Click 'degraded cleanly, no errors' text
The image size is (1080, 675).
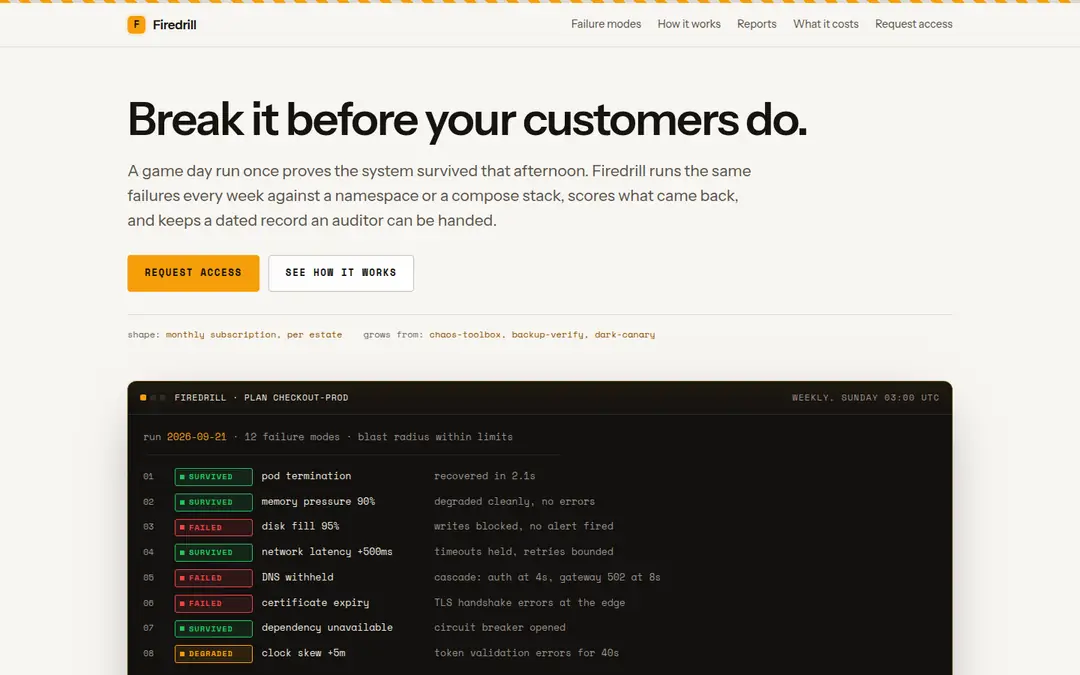pos(515,501)
